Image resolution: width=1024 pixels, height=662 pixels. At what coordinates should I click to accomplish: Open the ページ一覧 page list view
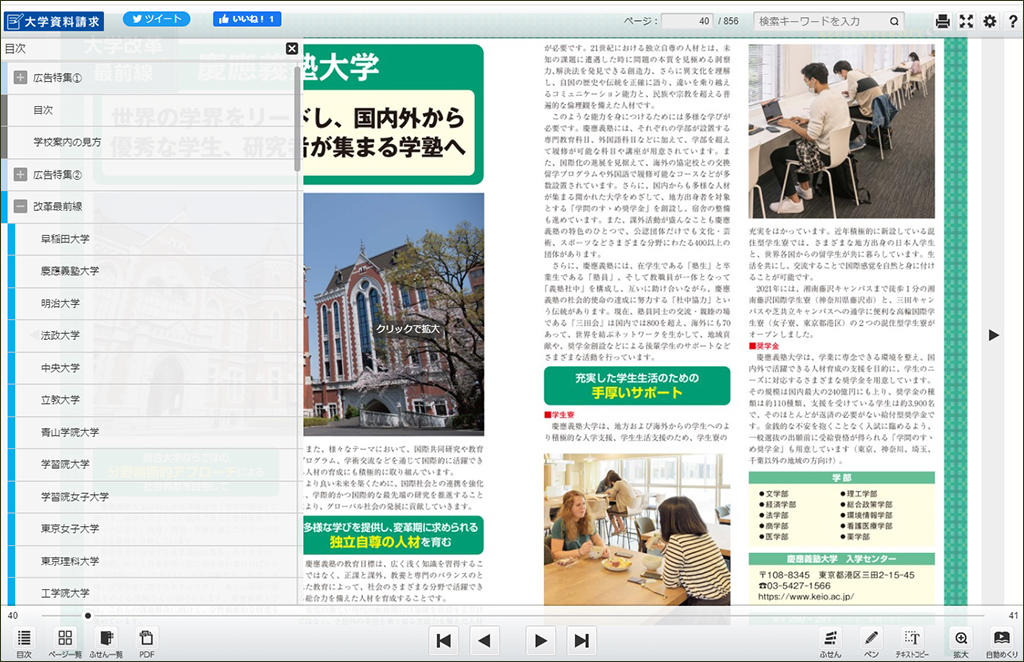64,641
